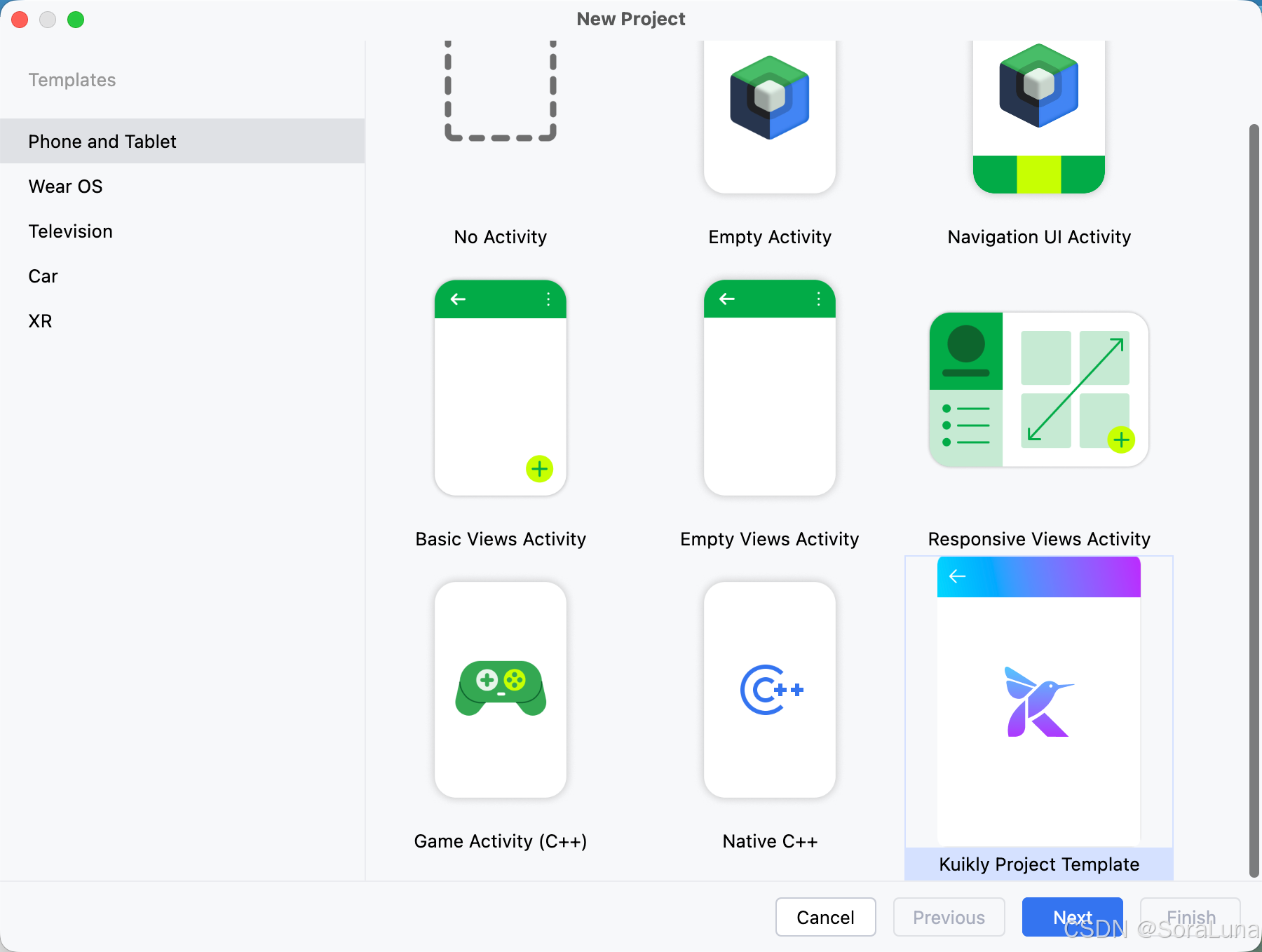Click the Basic Views Activity label
This screenshot has width=1262, height=952.
[501, 539]
